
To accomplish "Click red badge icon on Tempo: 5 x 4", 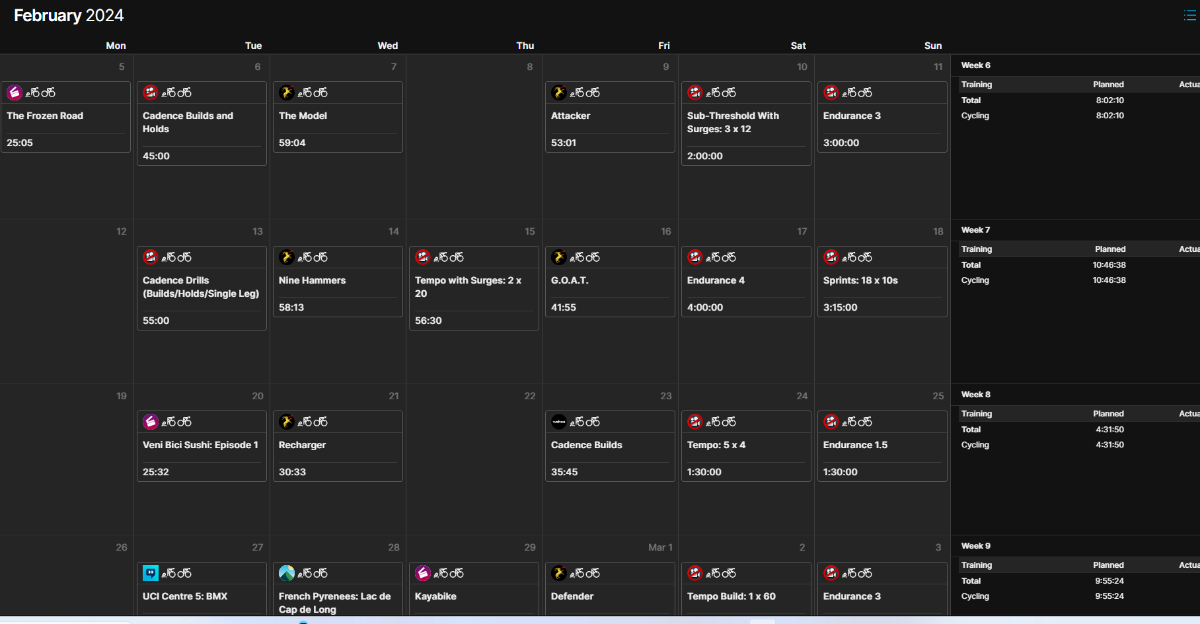I will (695, 422).
